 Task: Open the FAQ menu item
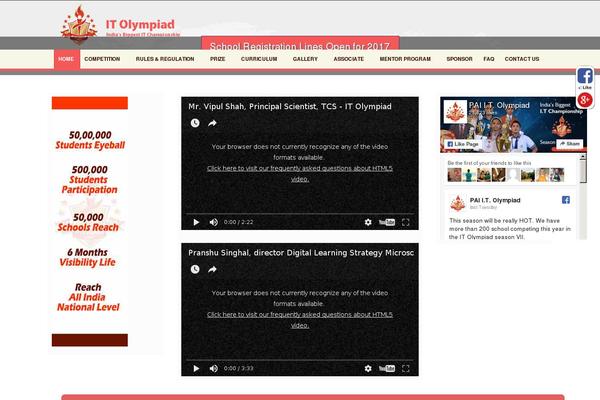pos(489,59)
